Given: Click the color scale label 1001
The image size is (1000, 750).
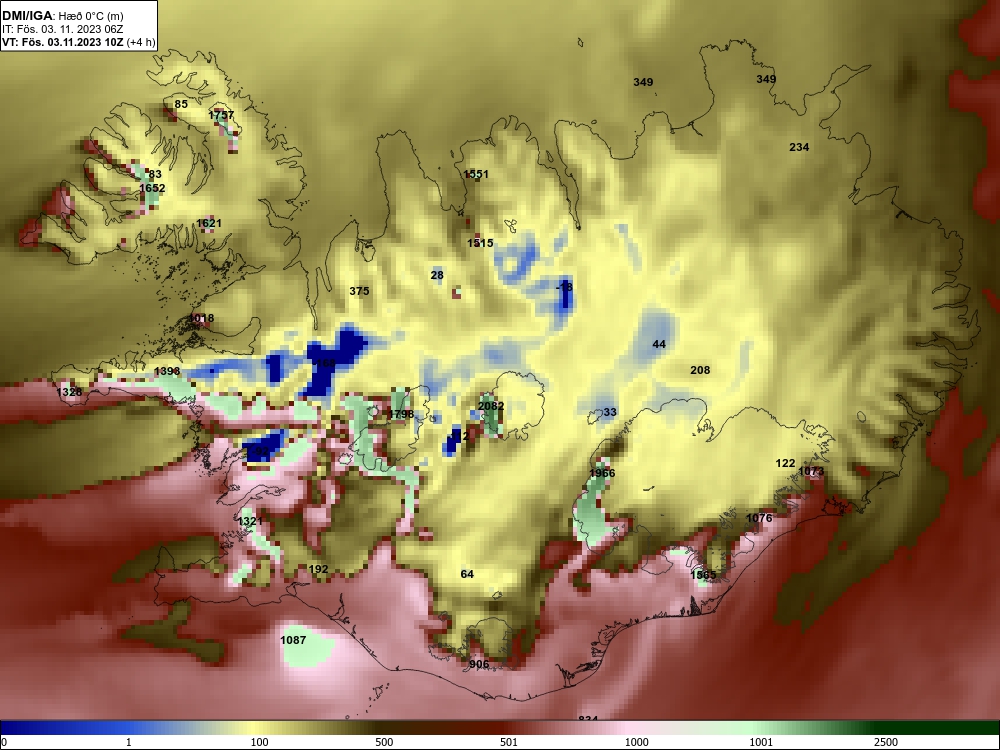Looking at the screenshot, I should coord(761,742).
